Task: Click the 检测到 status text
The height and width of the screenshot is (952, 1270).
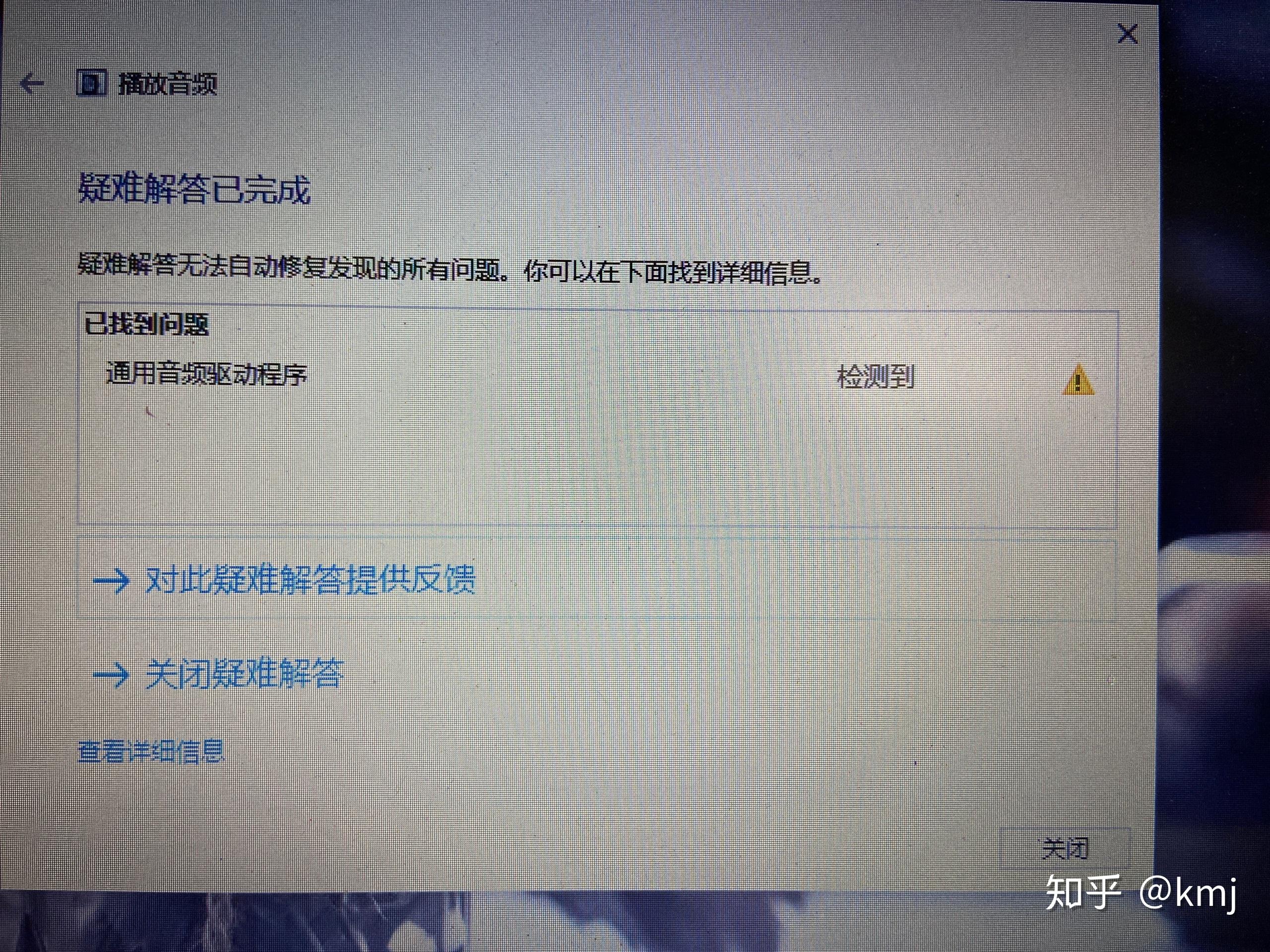Action: point(875,377)
